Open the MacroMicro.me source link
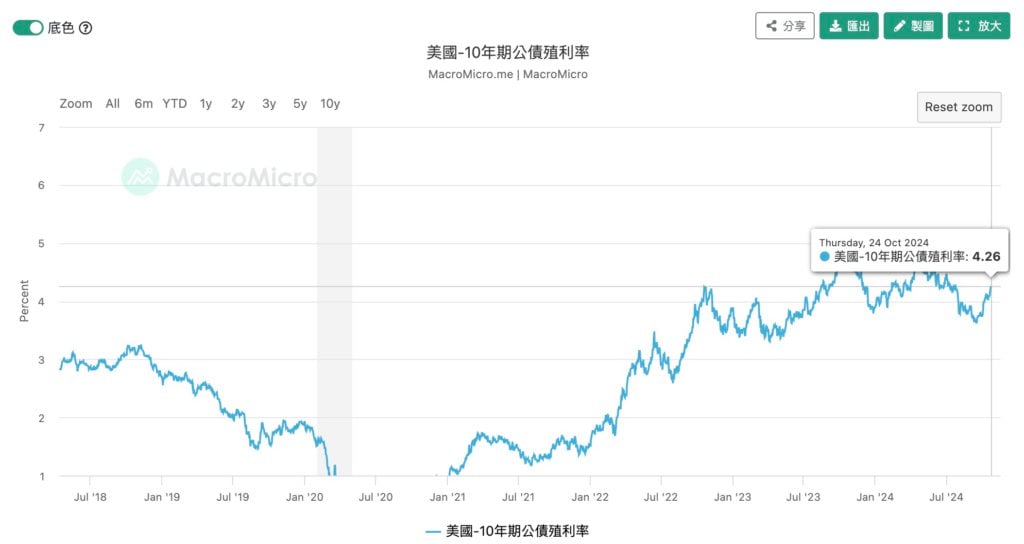1024x544 pixels. pyautogui.click(x=471, y=74)
